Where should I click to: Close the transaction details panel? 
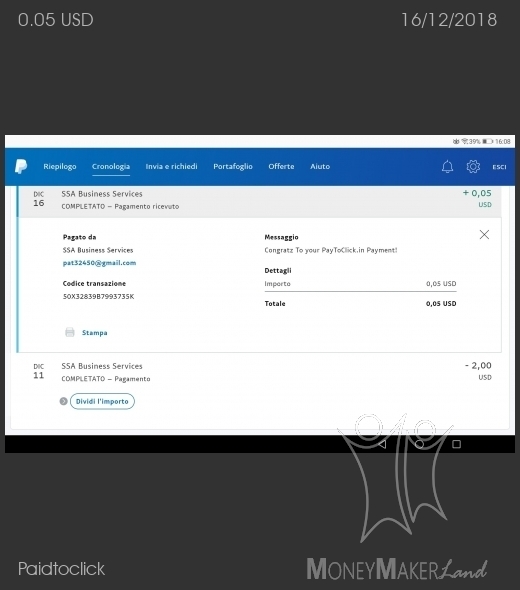[x=484, y=235]
